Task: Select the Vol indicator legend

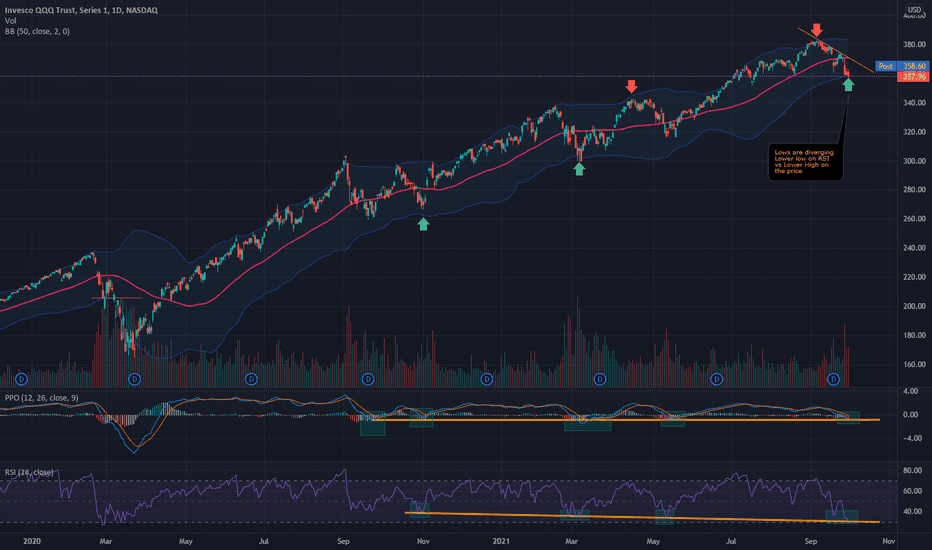Action: point(11,21)
